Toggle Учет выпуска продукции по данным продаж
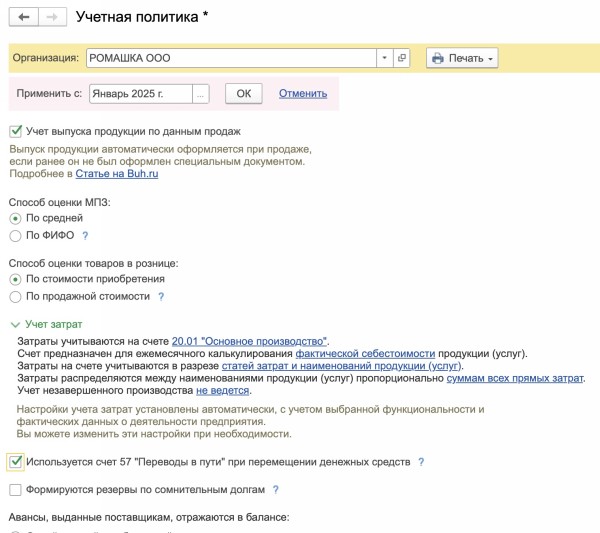Viewport: 600px width, 533px height. pyautogui.click(x=15, y=131)
